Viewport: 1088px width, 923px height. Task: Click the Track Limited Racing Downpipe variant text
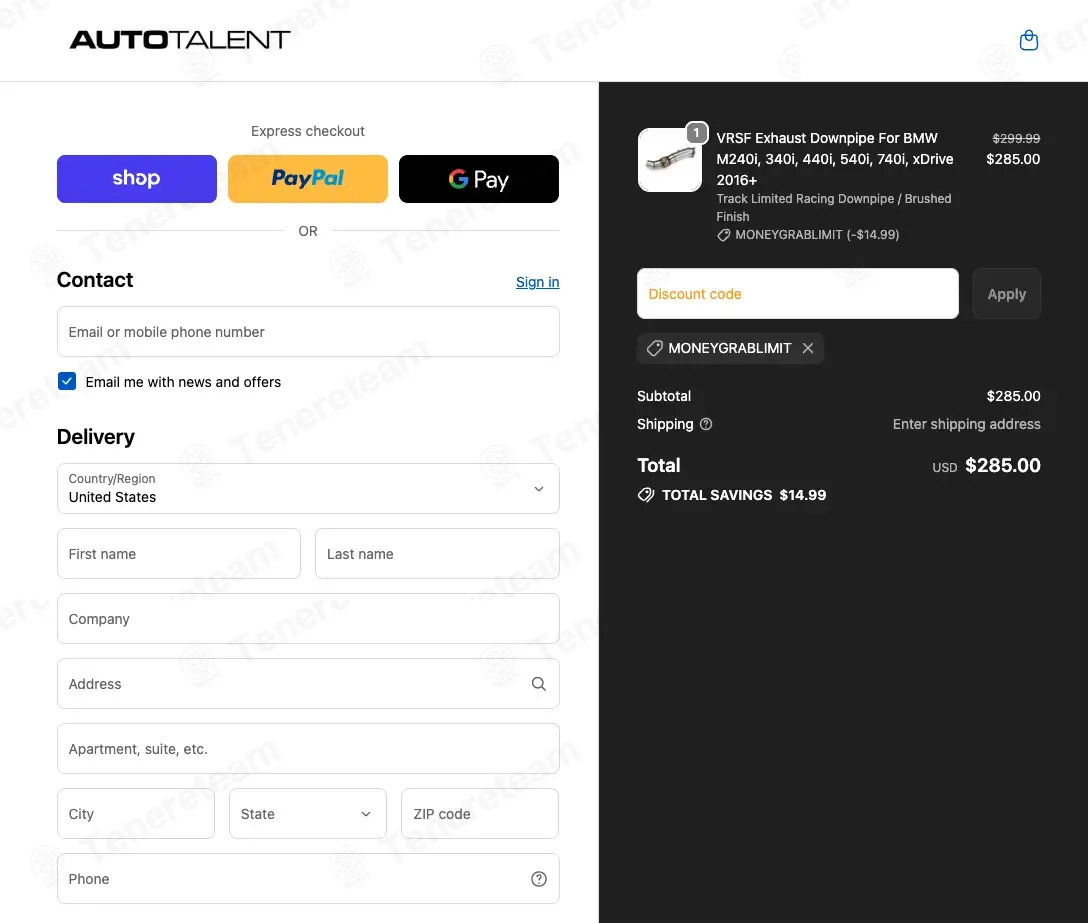coord(833,208)
